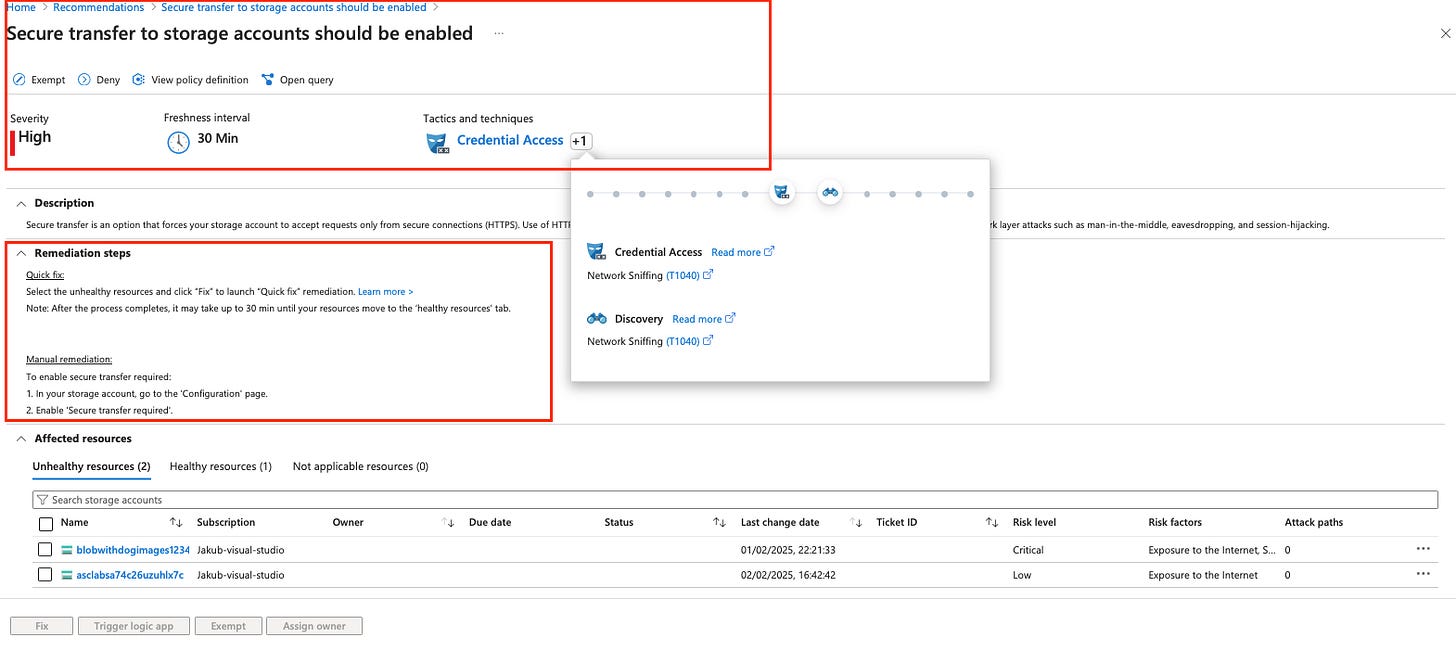Click the Open query toolbar action
1456x649 pixels.
click(x=297, y=80)
